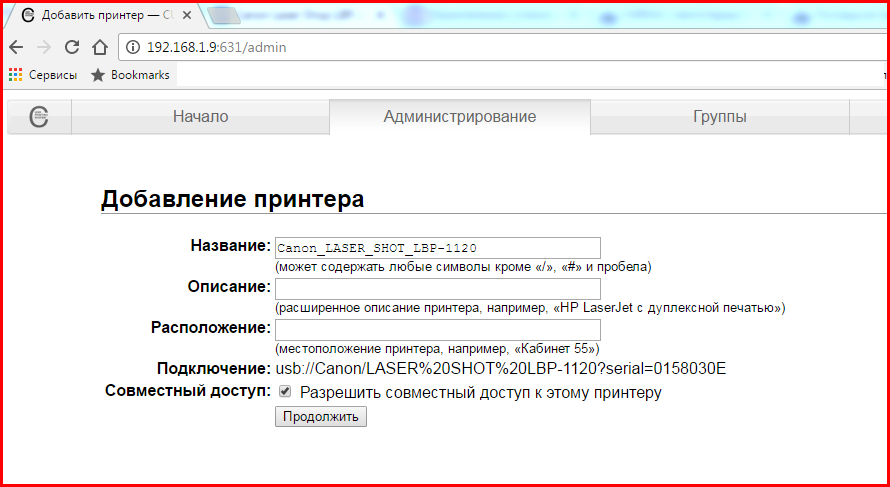This screenshot has width=890, height=487.
Task: Click the site info icon in address bar
Action: click(132, 47)
